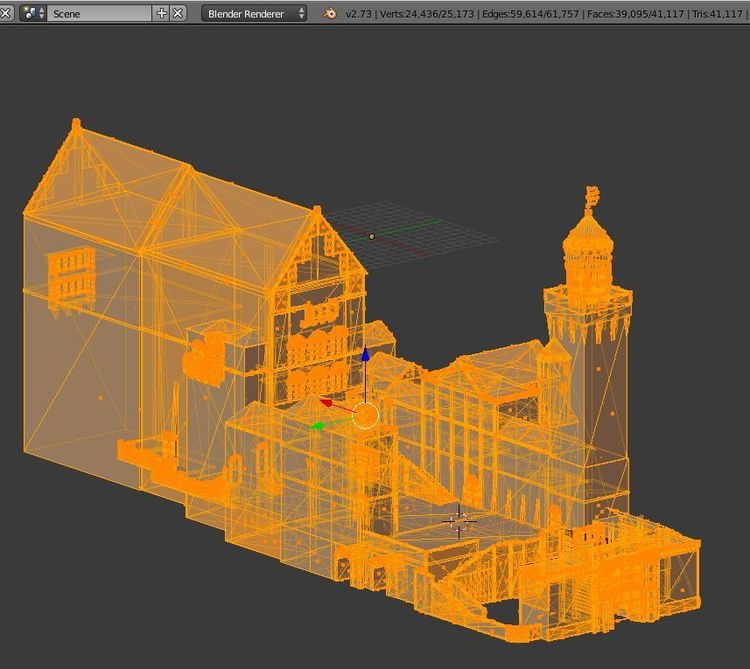This screenshot has width=750, height=669.
Task: Add a new scene with plus button
Action: [162, 13]
